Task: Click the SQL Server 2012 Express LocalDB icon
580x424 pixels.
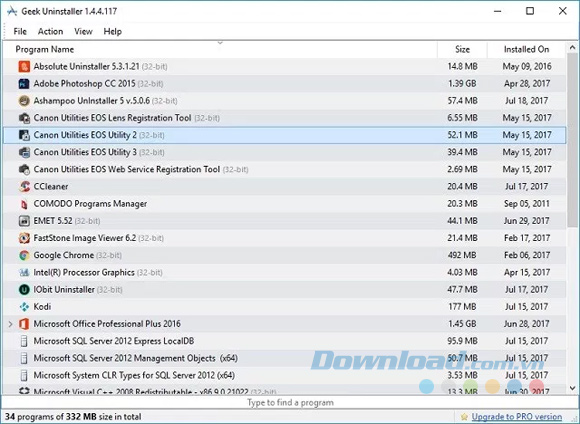Action: [24, 341]
